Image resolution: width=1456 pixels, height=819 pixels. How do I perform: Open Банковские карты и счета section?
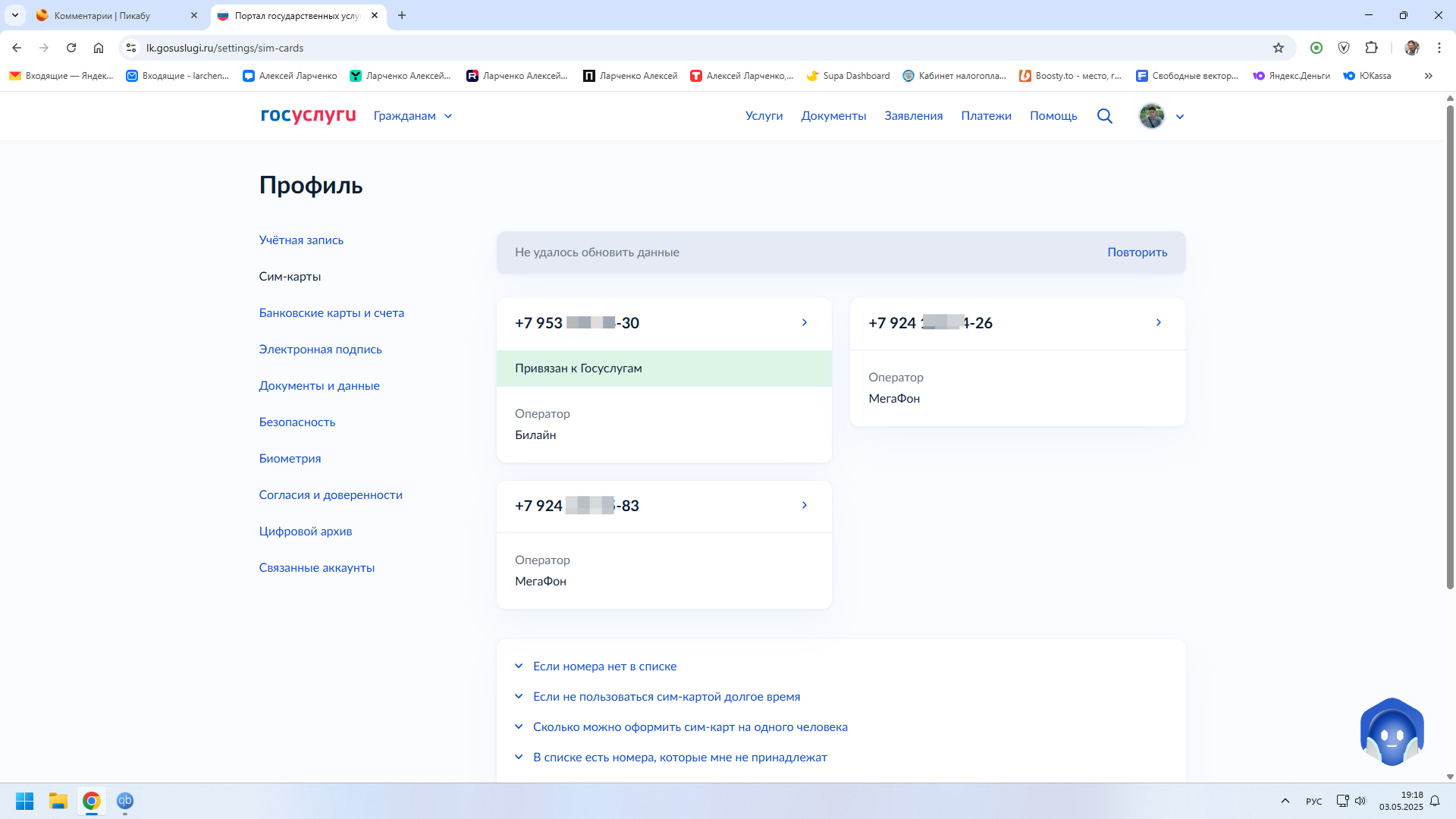point(331,313)
